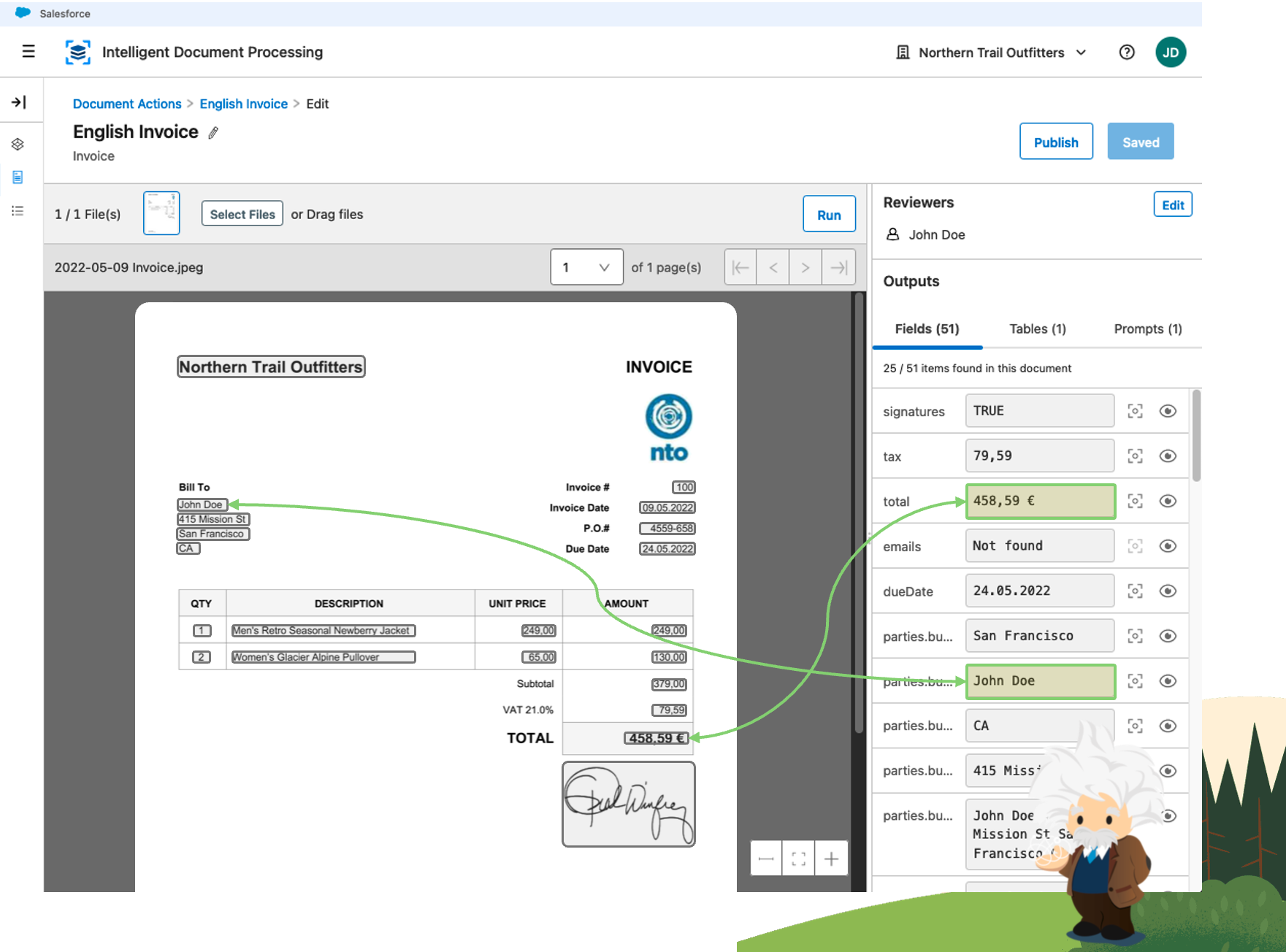The image size is (1286, 952).
Task: Click the Saved button
Action: pos(1141,142)
